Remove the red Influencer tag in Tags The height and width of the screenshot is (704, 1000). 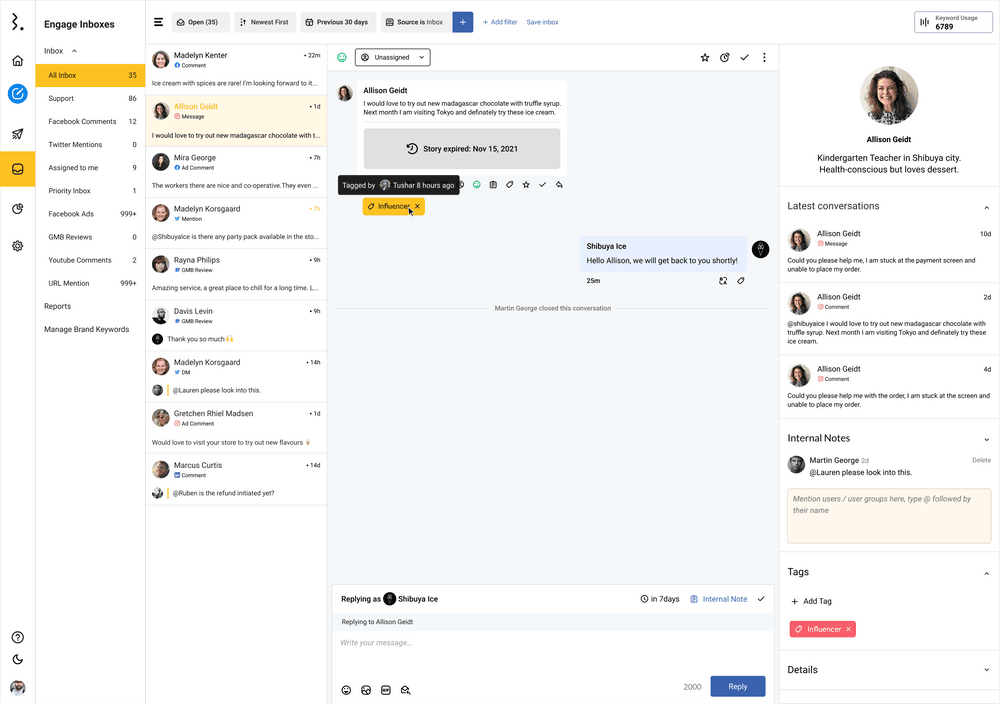848,629
